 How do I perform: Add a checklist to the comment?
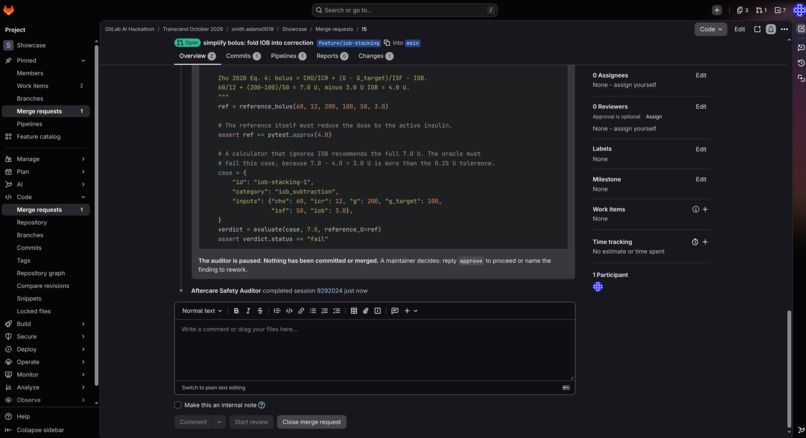point(336,311)
